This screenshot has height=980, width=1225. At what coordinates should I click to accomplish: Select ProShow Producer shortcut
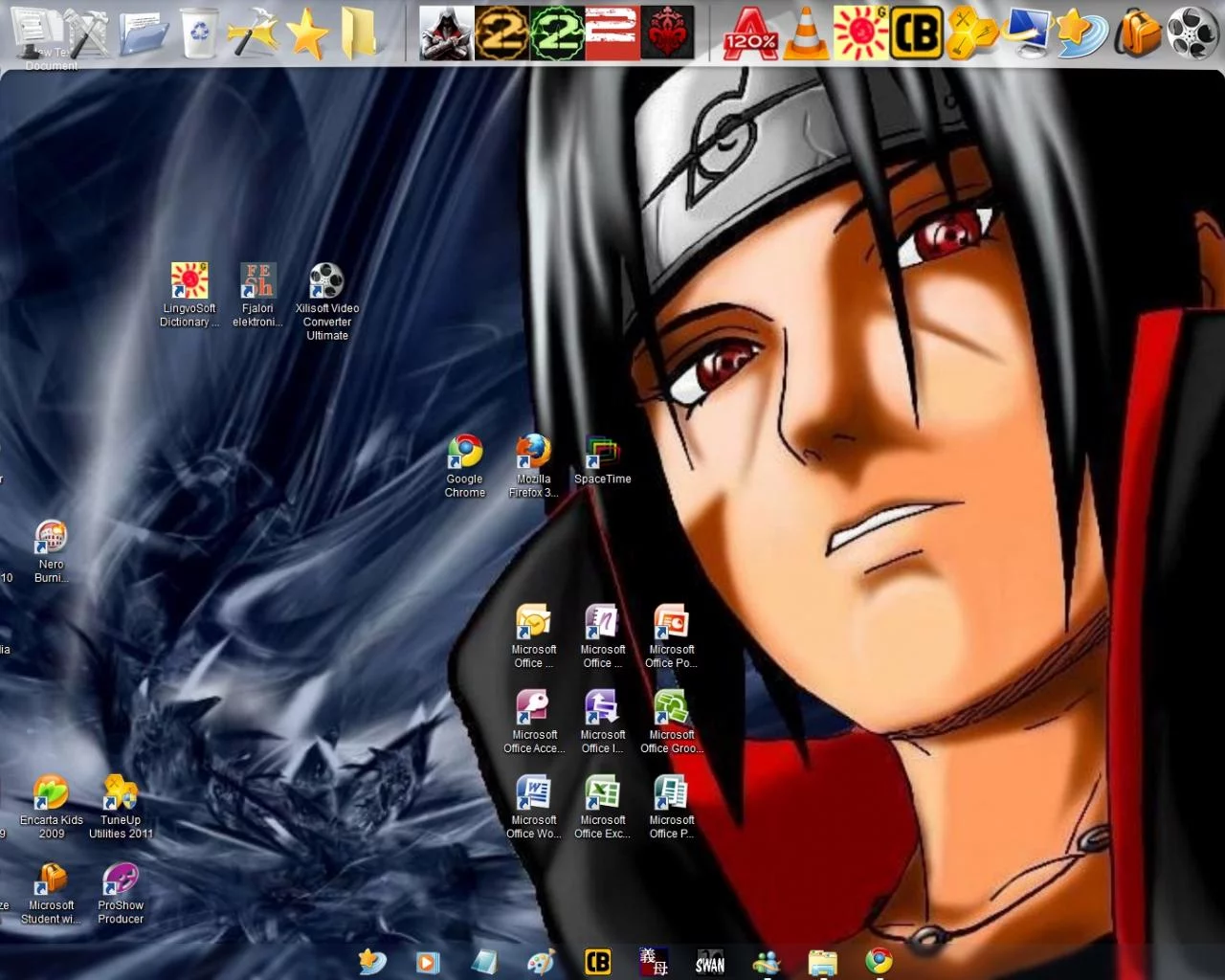click(x=121, y=892)
